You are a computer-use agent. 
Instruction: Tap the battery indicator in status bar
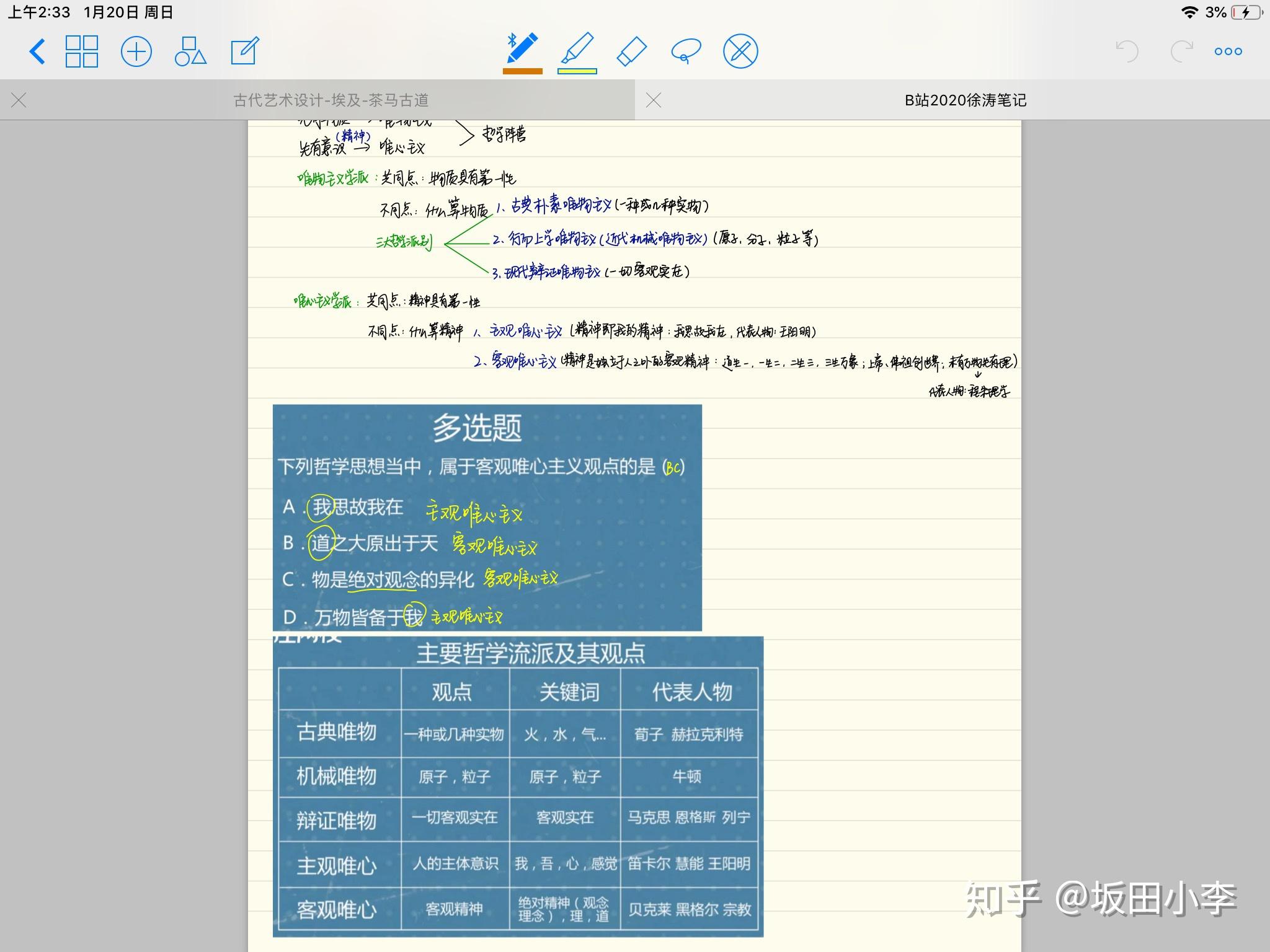pyautogui.click(x=1248, y=12)
